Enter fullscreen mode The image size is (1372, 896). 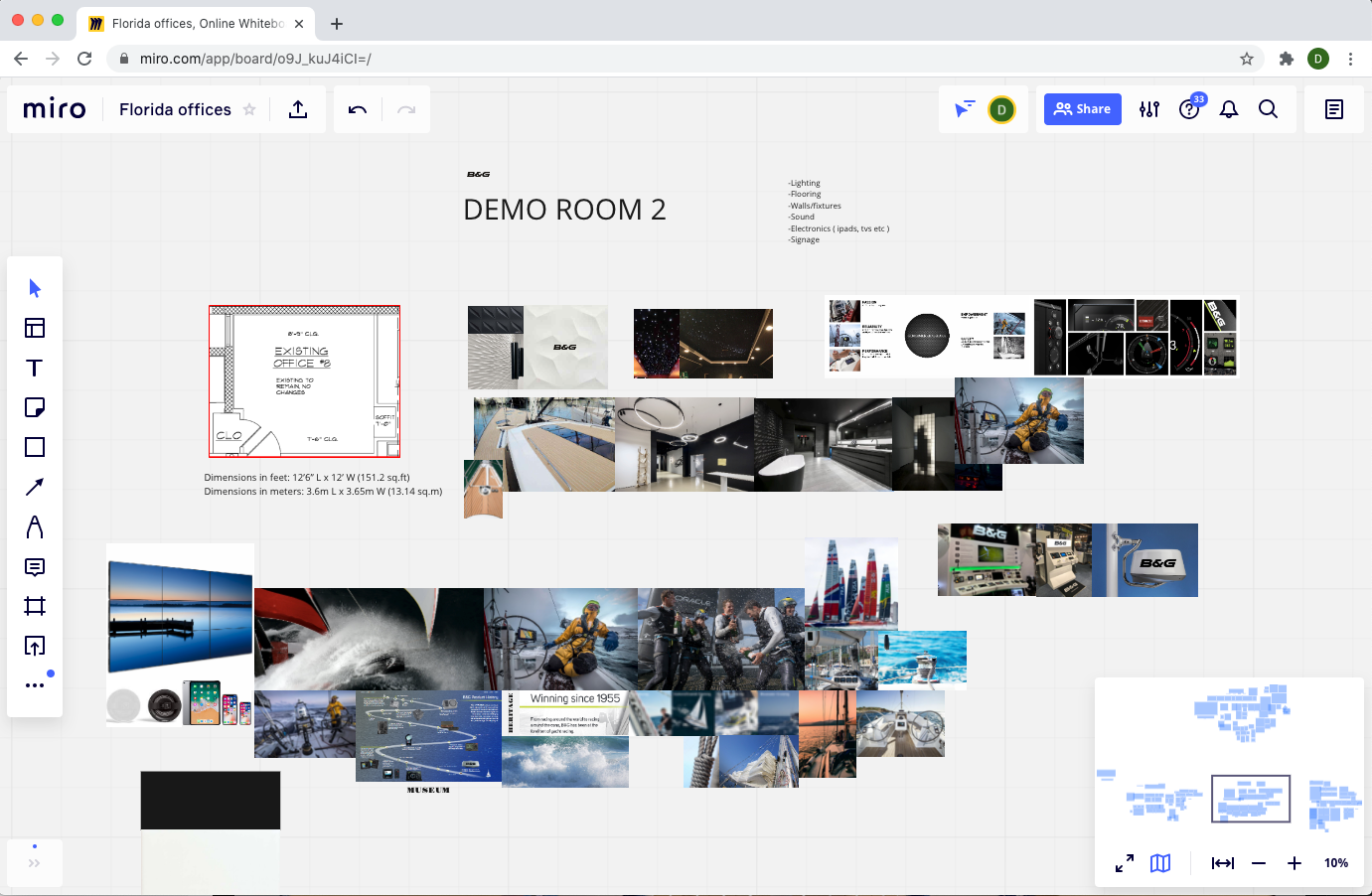coord(1125,863)
